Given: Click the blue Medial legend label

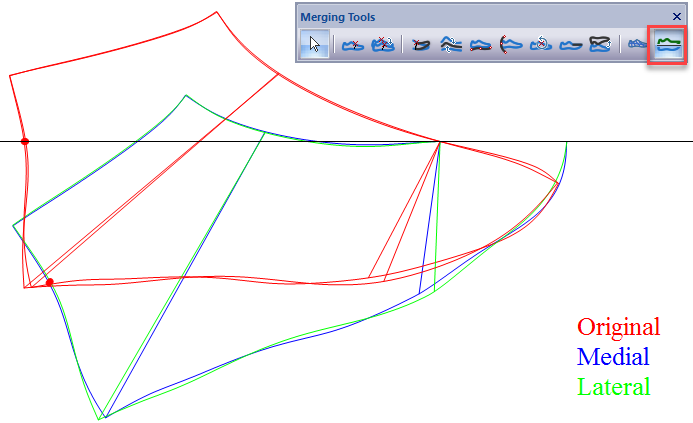Looking at the screenshot, I should (x=613, y=356).
